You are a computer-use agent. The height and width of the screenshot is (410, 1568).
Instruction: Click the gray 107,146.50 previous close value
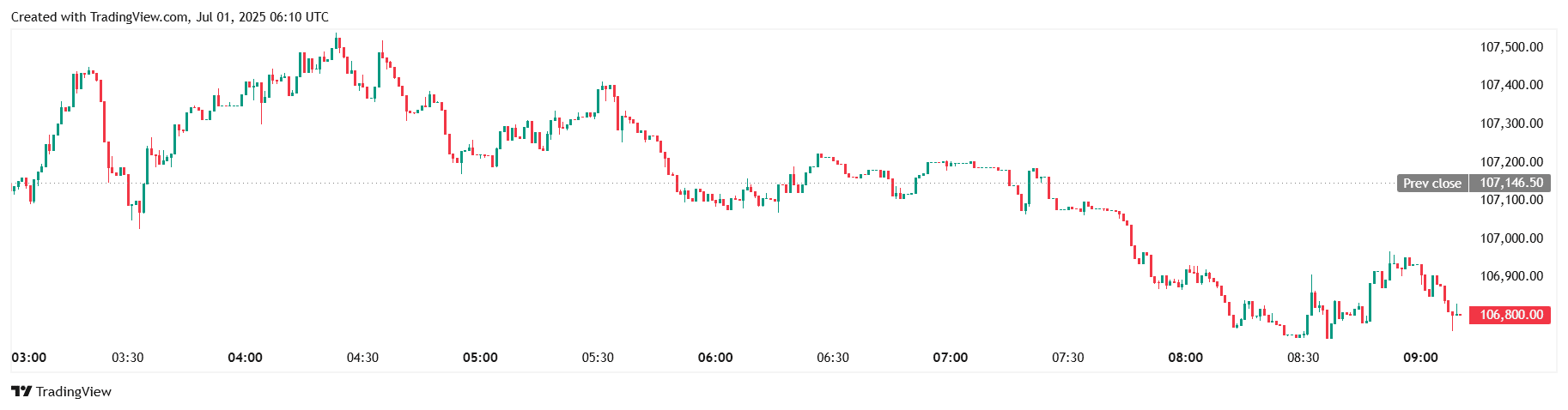[1510, 183]
